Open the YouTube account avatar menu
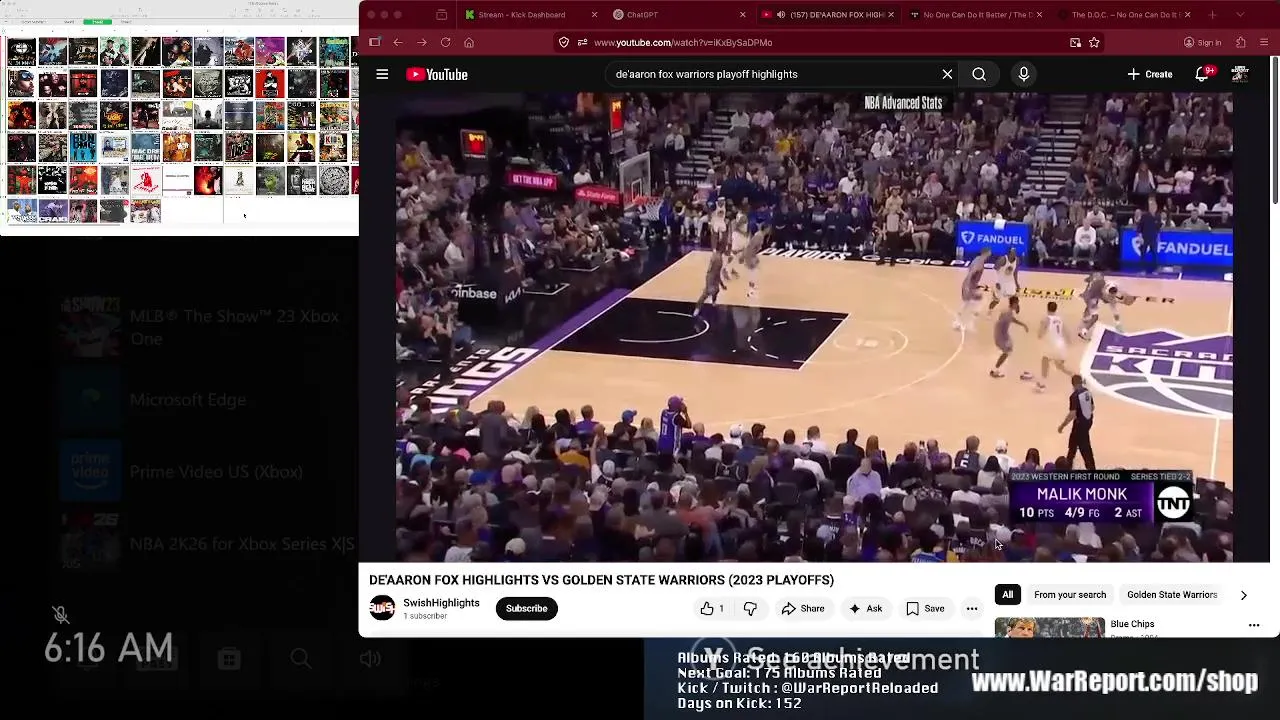The height and width of the screenshot is (720, 1280). coord(1240,74)
